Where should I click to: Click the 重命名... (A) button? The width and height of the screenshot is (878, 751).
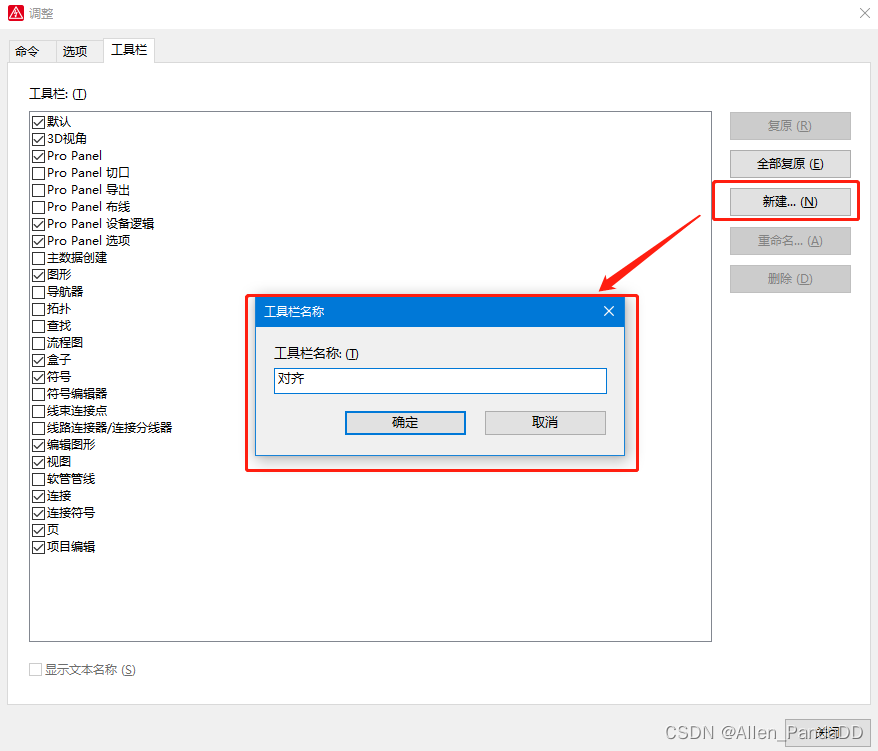point(790,241)
